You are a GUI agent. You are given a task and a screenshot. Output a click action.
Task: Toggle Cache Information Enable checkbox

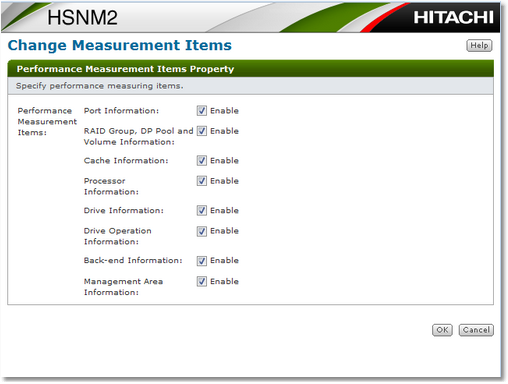tap(201, 161)
